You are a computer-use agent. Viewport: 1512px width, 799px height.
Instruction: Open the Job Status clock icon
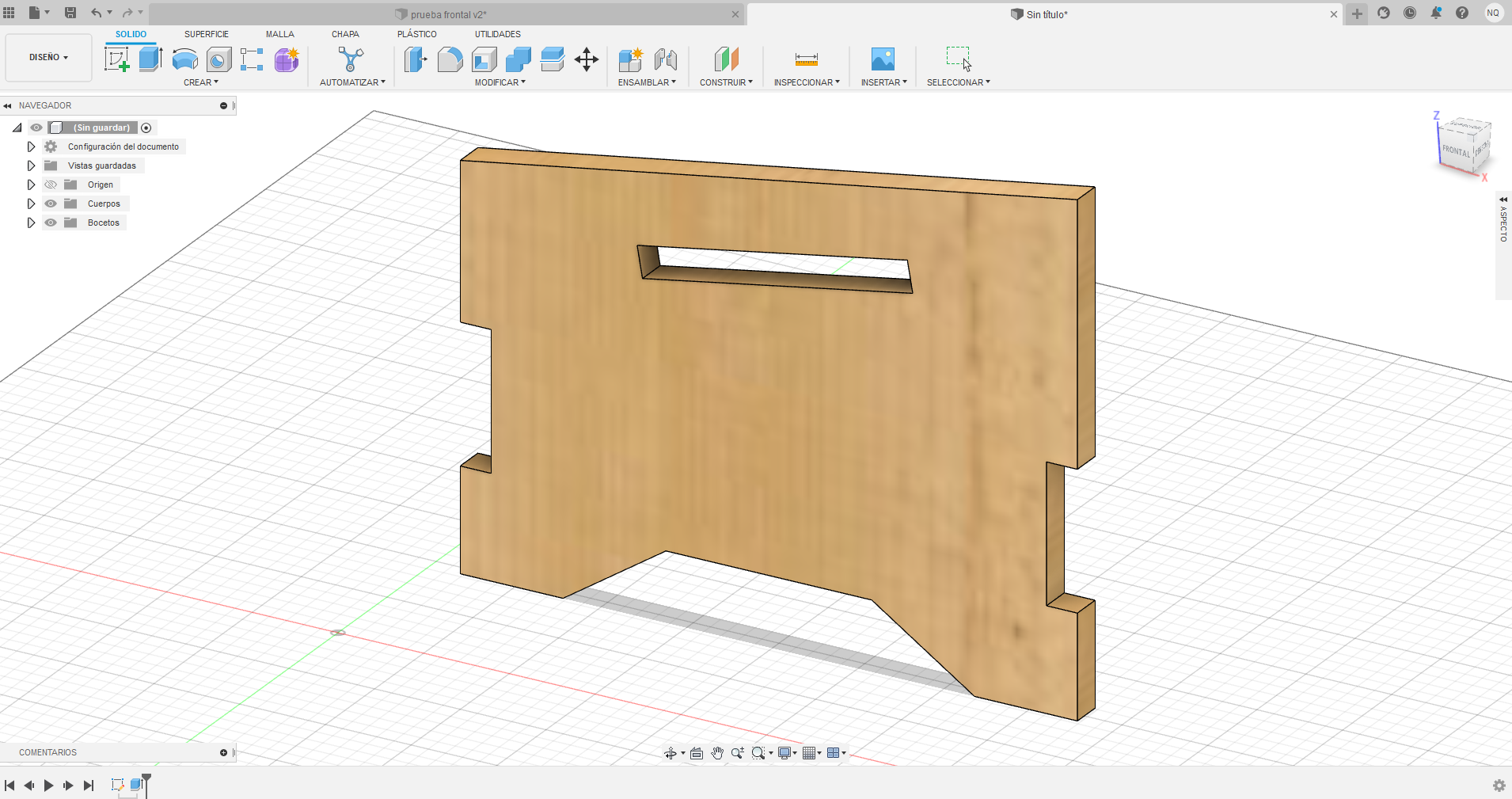coord(1410,13)
